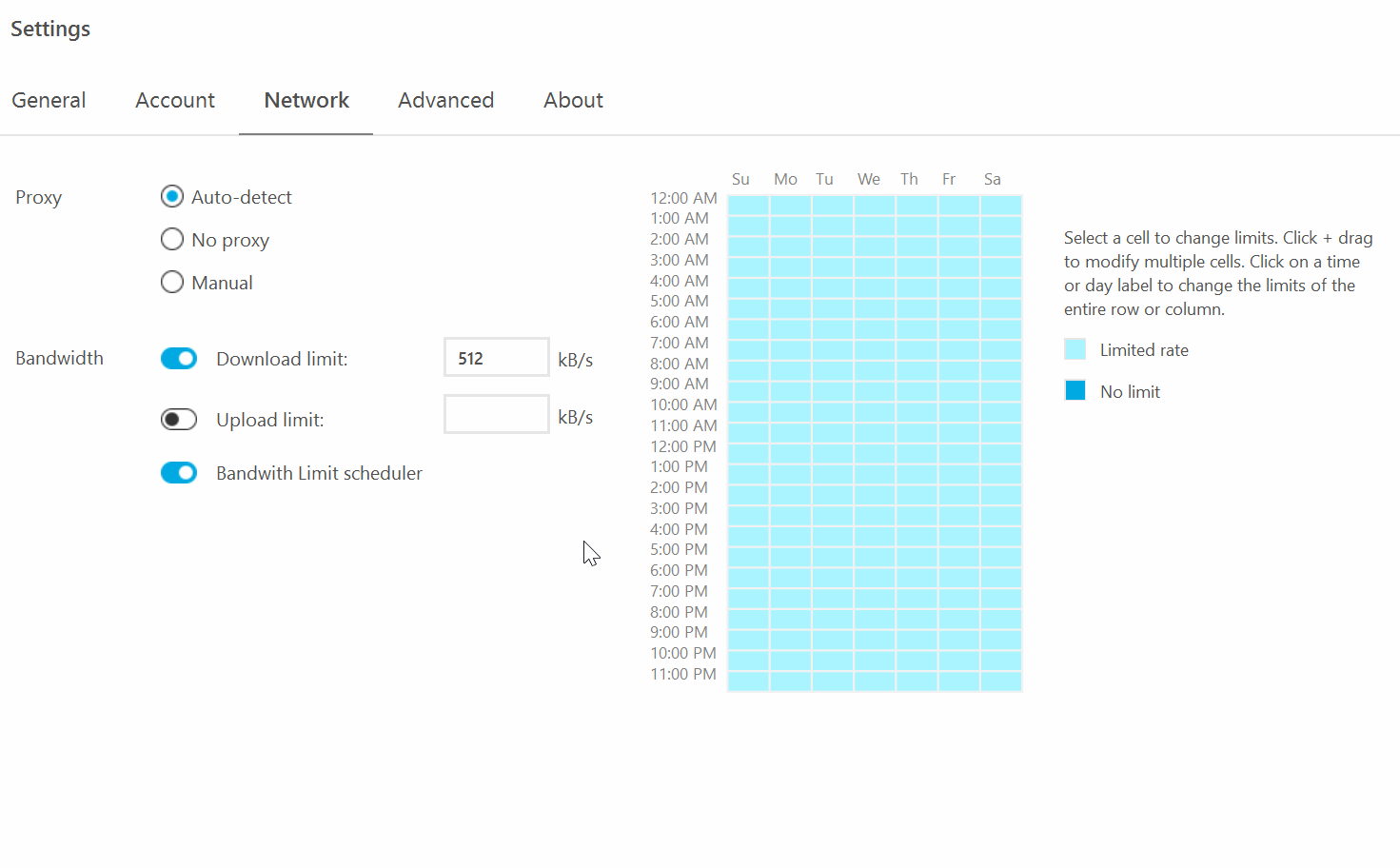Enable the Upload limit toggle

point(179,419)
